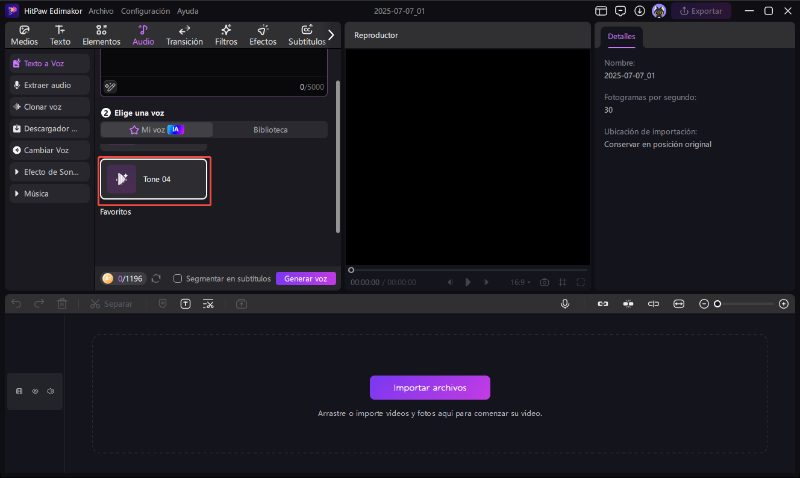Click the AI writing icon below the text box
The width and height of the screenshot is (800, 478).
110,87
